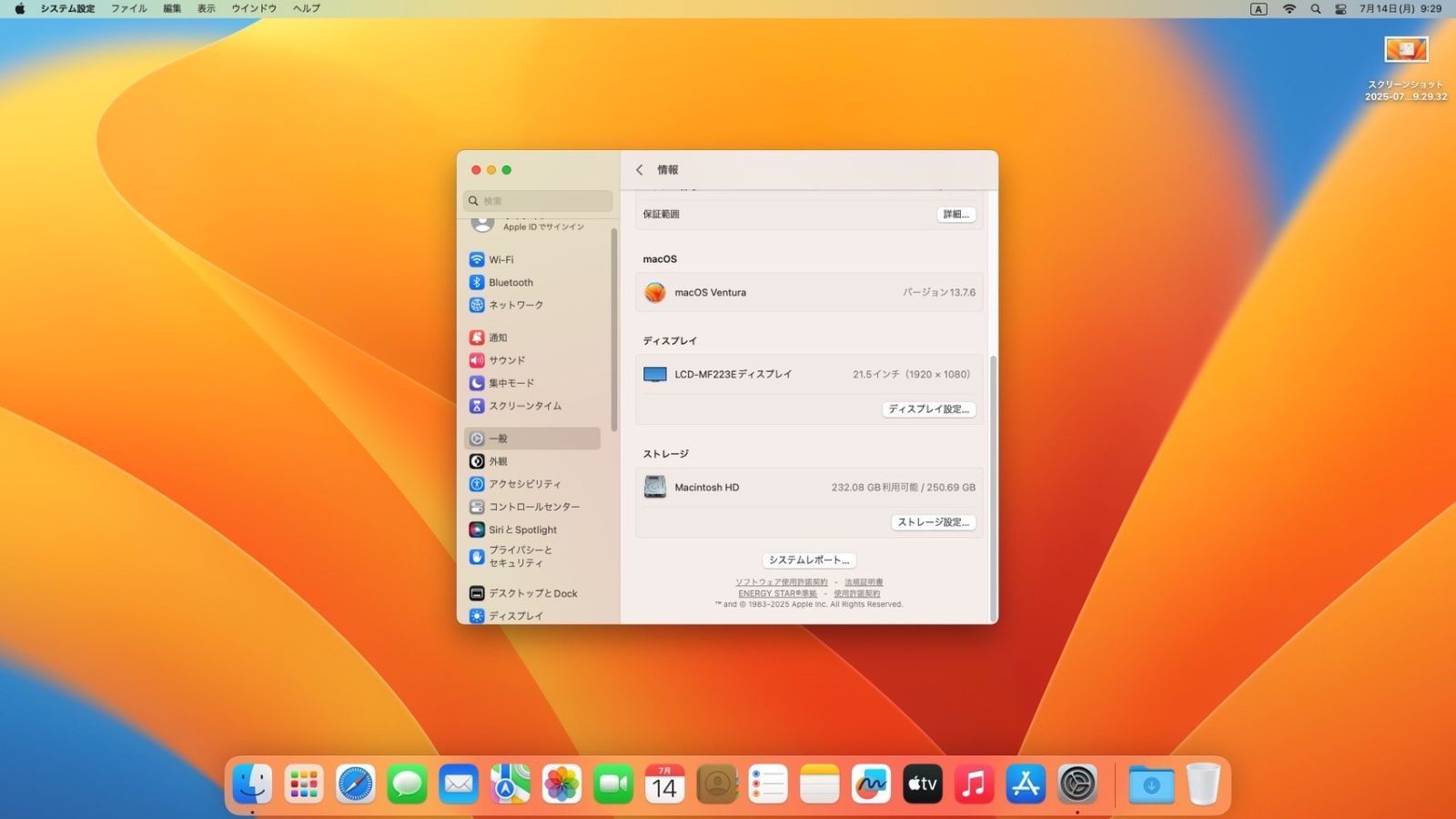The image size is (1456, 819).
Task: Launch FaceTime from the Dock
Action: coord(613,784)
